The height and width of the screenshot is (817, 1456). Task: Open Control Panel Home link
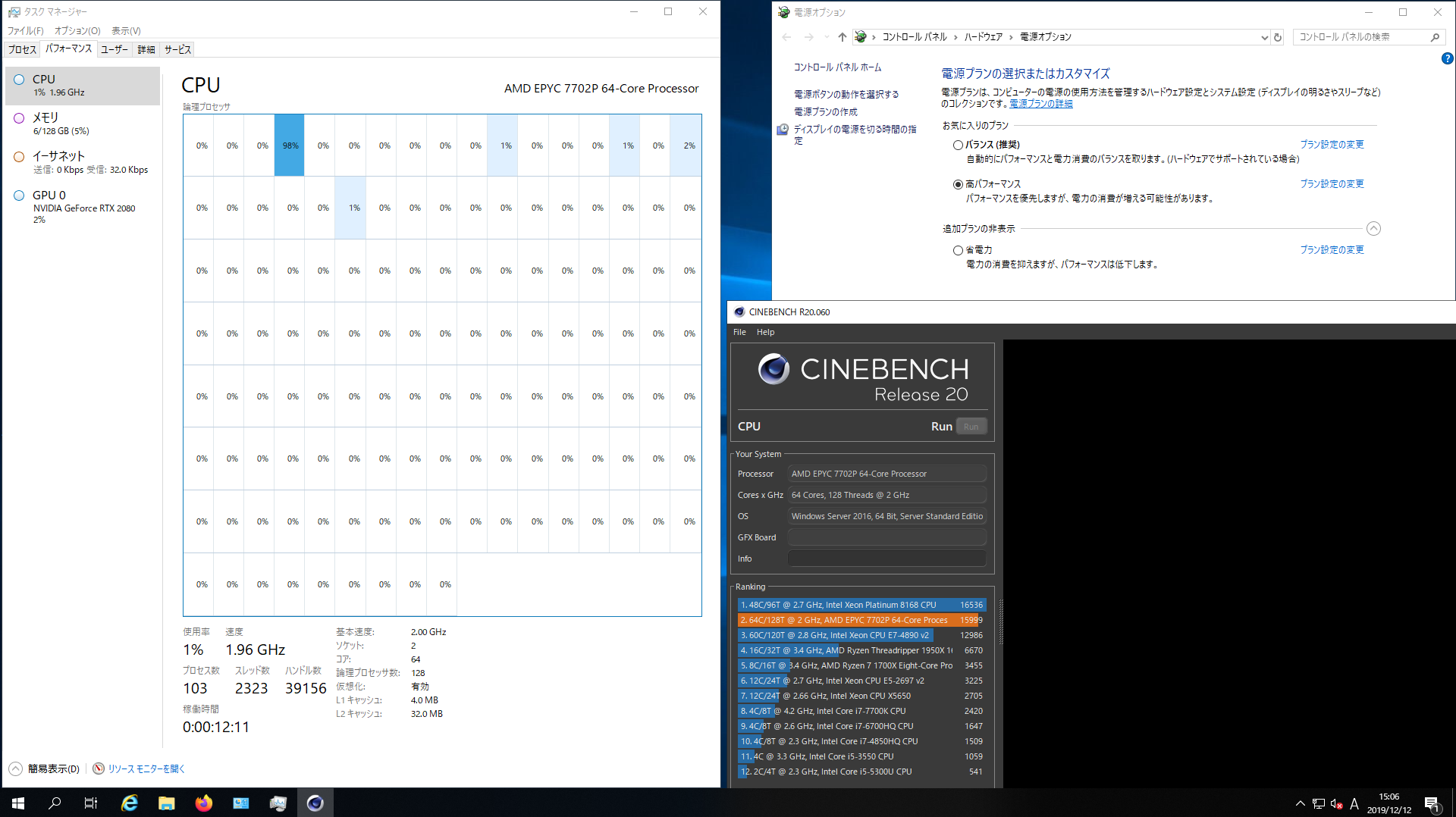coord(837,67)
